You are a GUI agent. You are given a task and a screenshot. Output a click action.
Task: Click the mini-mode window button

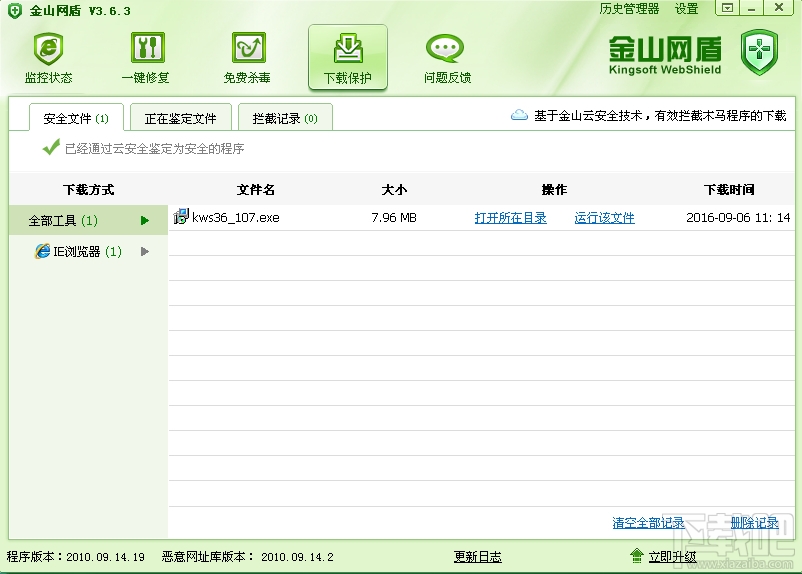727,8
